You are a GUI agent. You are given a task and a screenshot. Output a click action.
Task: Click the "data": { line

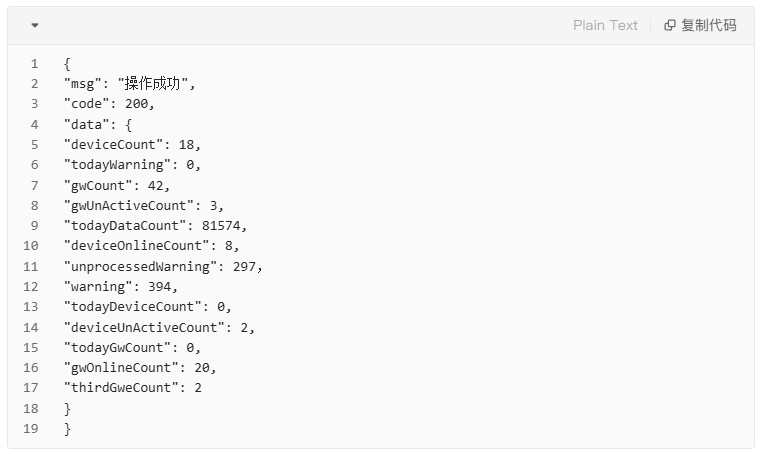(98, 124)
